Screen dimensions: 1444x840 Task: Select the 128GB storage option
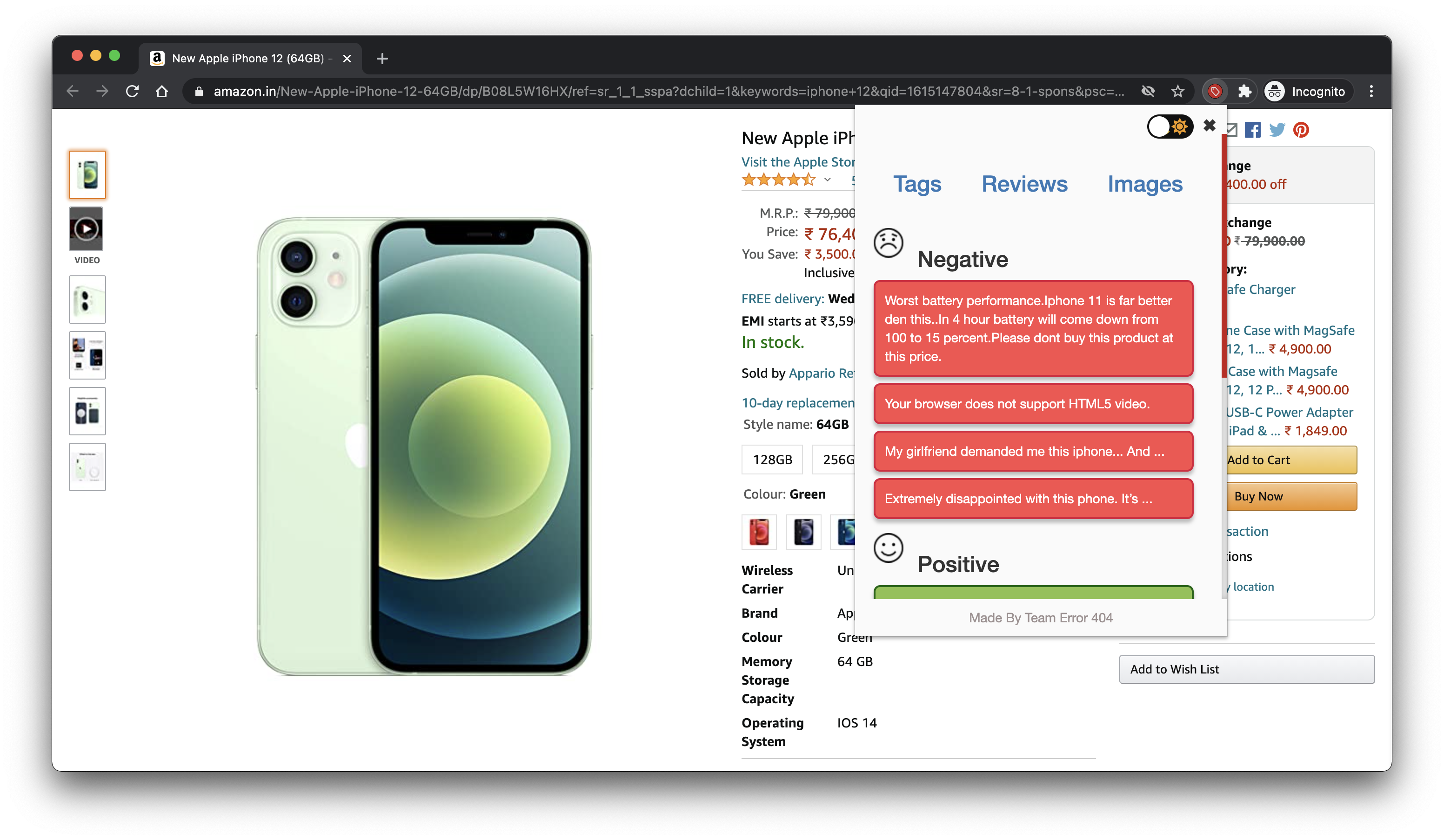coord(772,460)
